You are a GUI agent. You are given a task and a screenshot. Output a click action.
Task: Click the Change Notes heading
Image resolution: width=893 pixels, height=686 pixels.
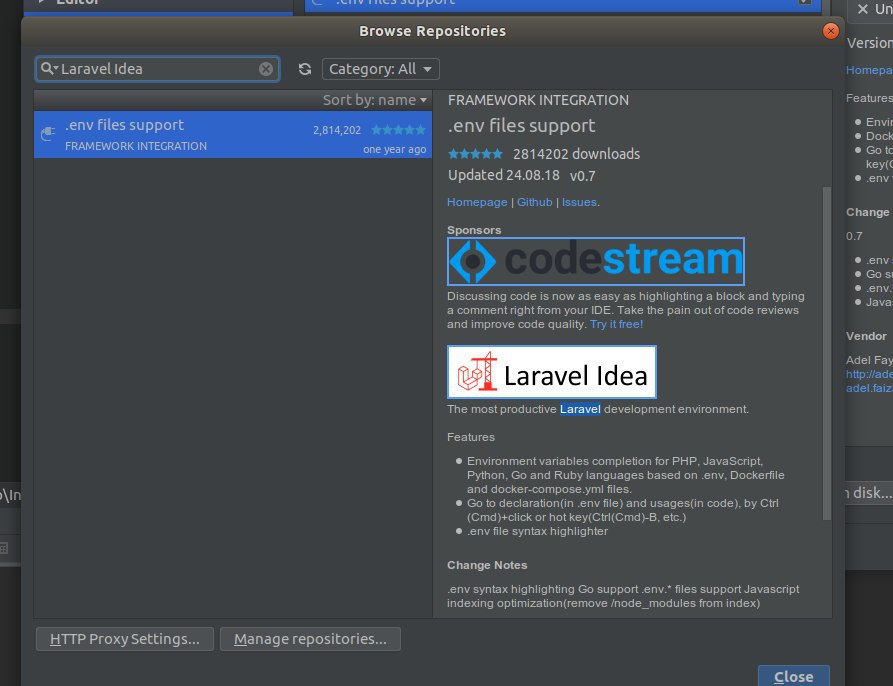[x=487, y=565]
